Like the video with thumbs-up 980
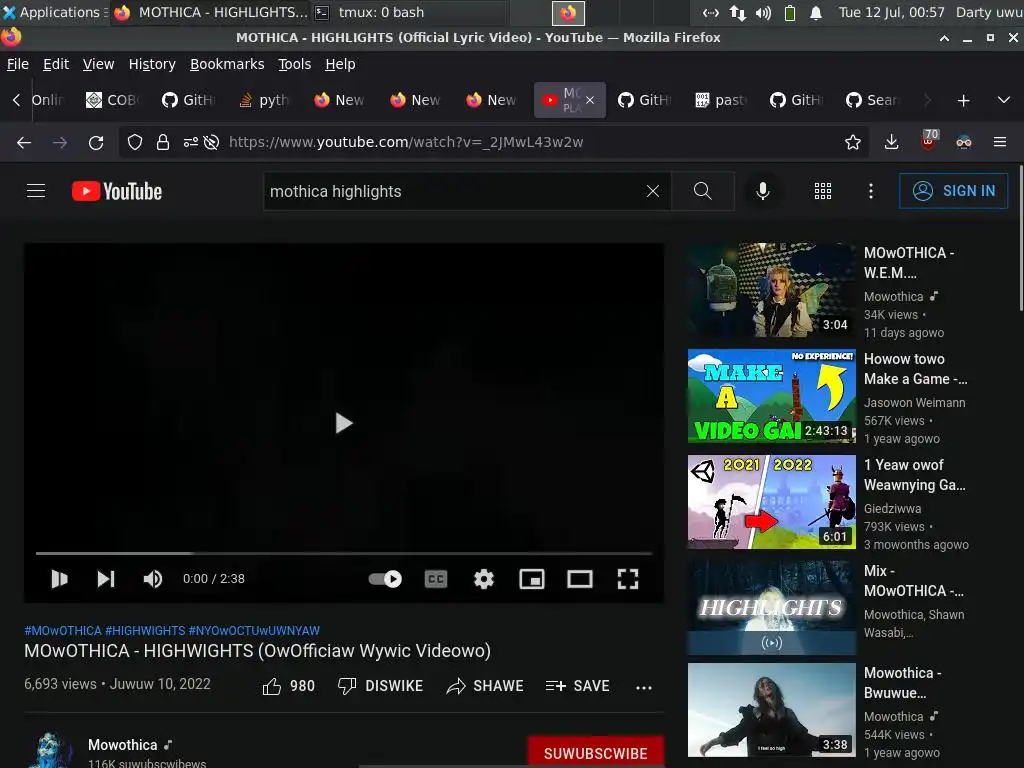This screenshot has height=768, width=1024. click(x=289, y=686)
